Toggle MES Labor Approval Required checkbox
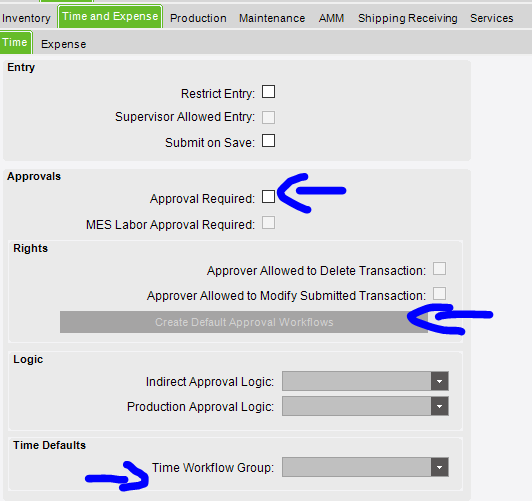The image size is (532, 501). coord(268,223)
